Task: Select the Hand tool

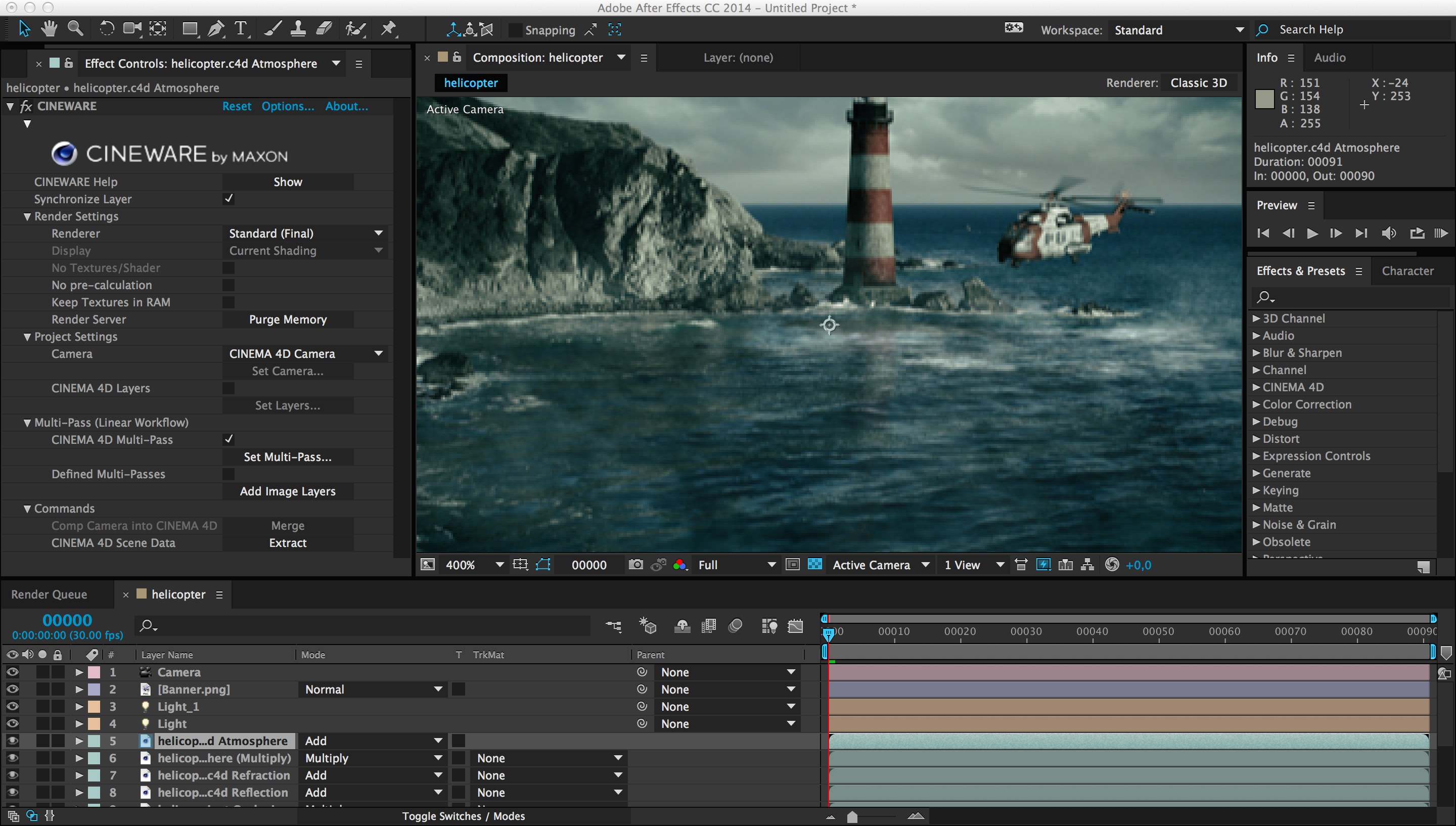Action: click(50, 29)
